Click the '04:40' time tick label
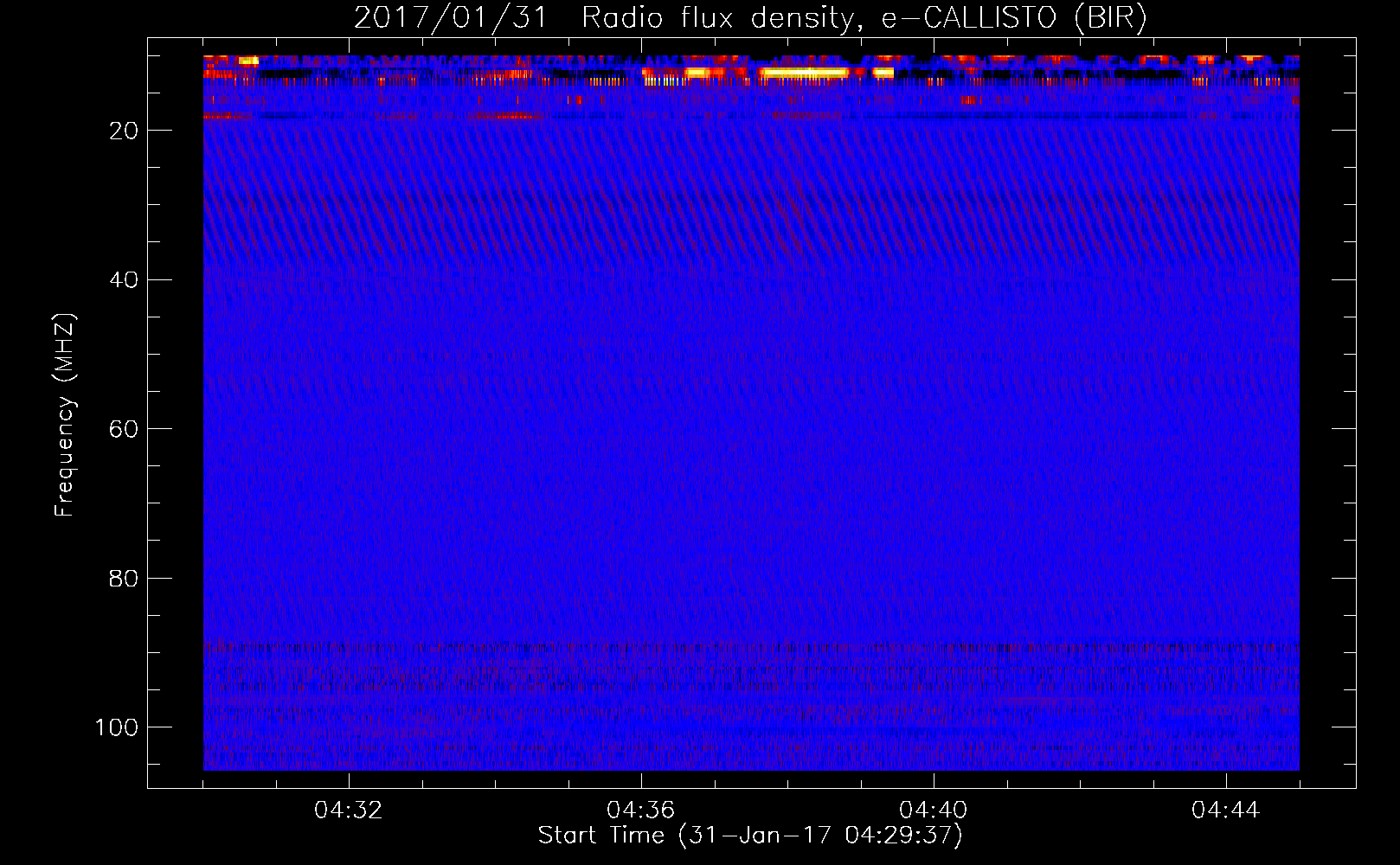1400x865 pixels. (x=934, y=811)
